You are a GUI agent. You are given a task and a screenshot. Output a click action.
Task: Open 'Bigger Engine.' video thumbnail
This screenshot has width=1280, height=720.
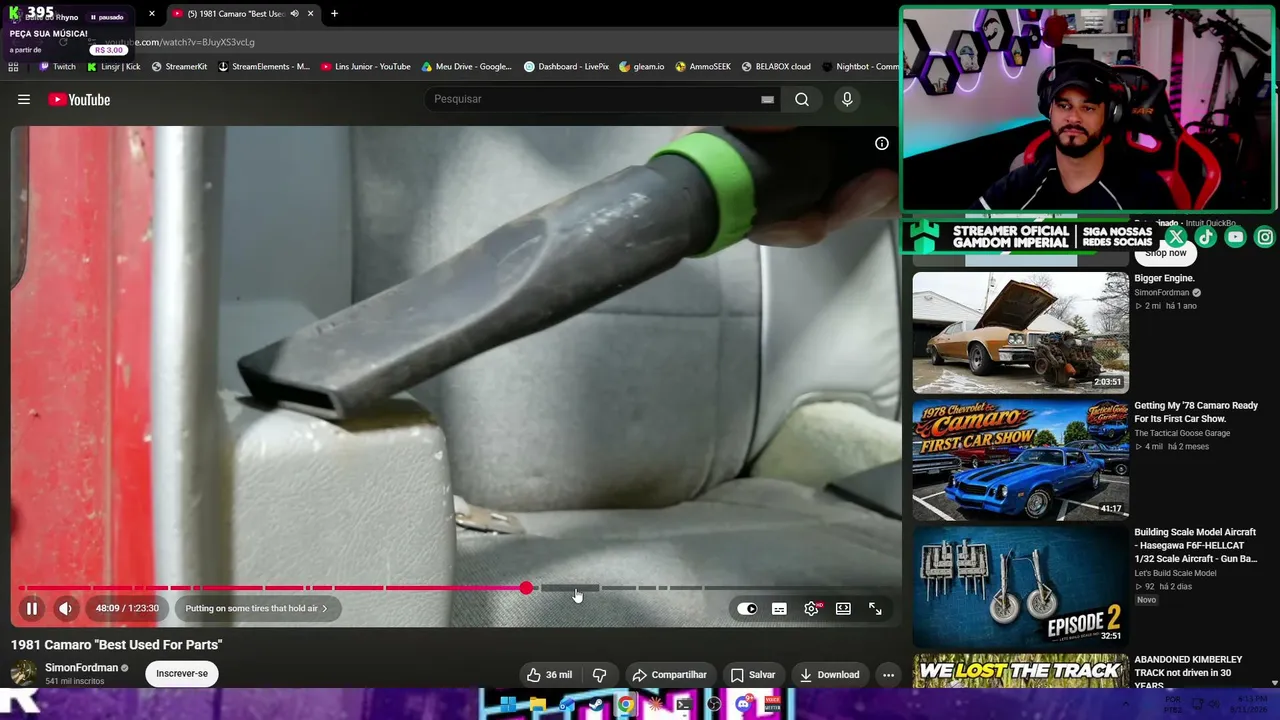tap(1020, 333)
